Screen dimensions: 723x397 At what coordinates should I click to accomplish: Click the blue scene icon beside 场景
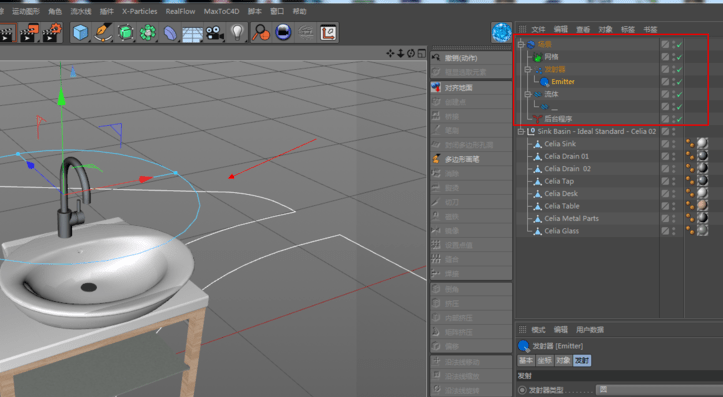531,45
